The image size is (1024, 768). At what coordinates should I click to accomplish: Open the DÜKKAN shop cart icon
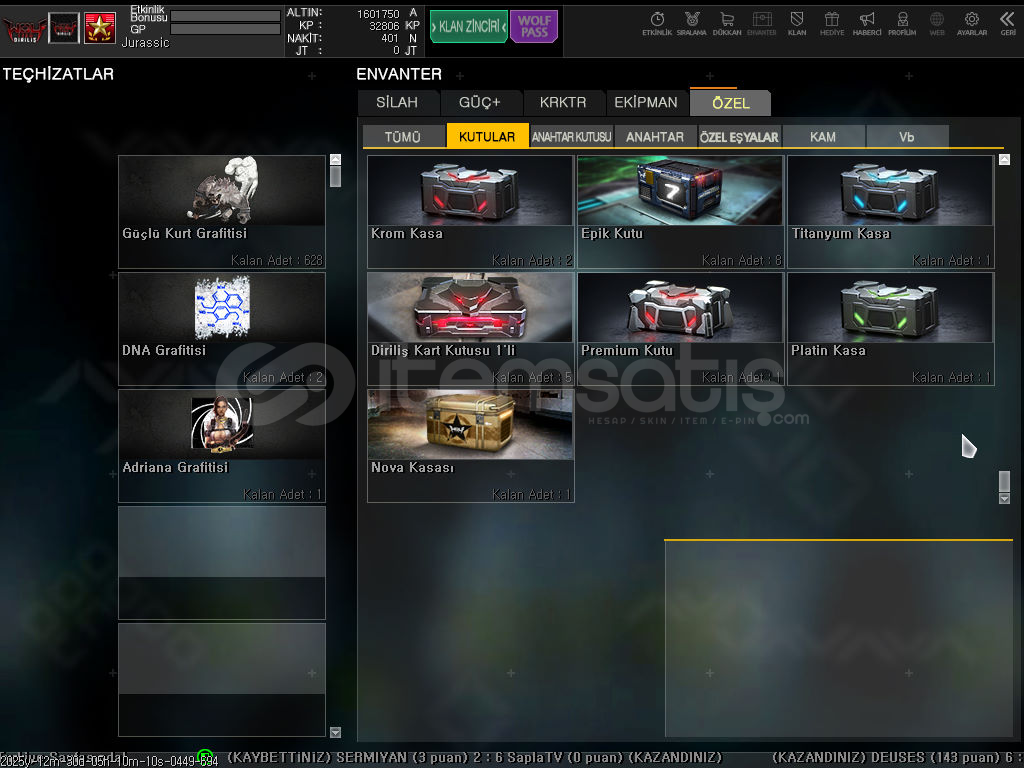pyautogui.click(x=727, y=24)
